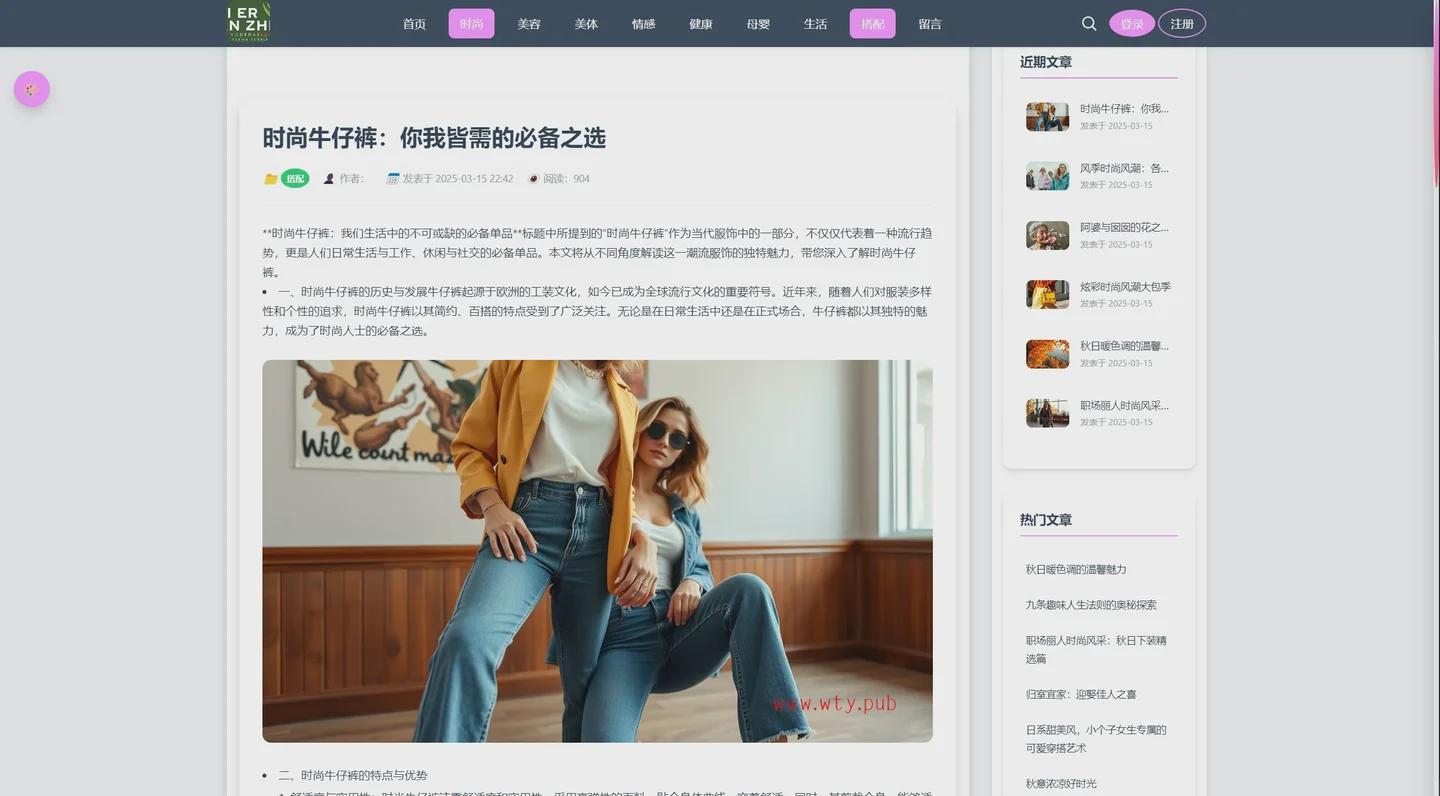Select the green 搭配 category tag

[295, 179]
